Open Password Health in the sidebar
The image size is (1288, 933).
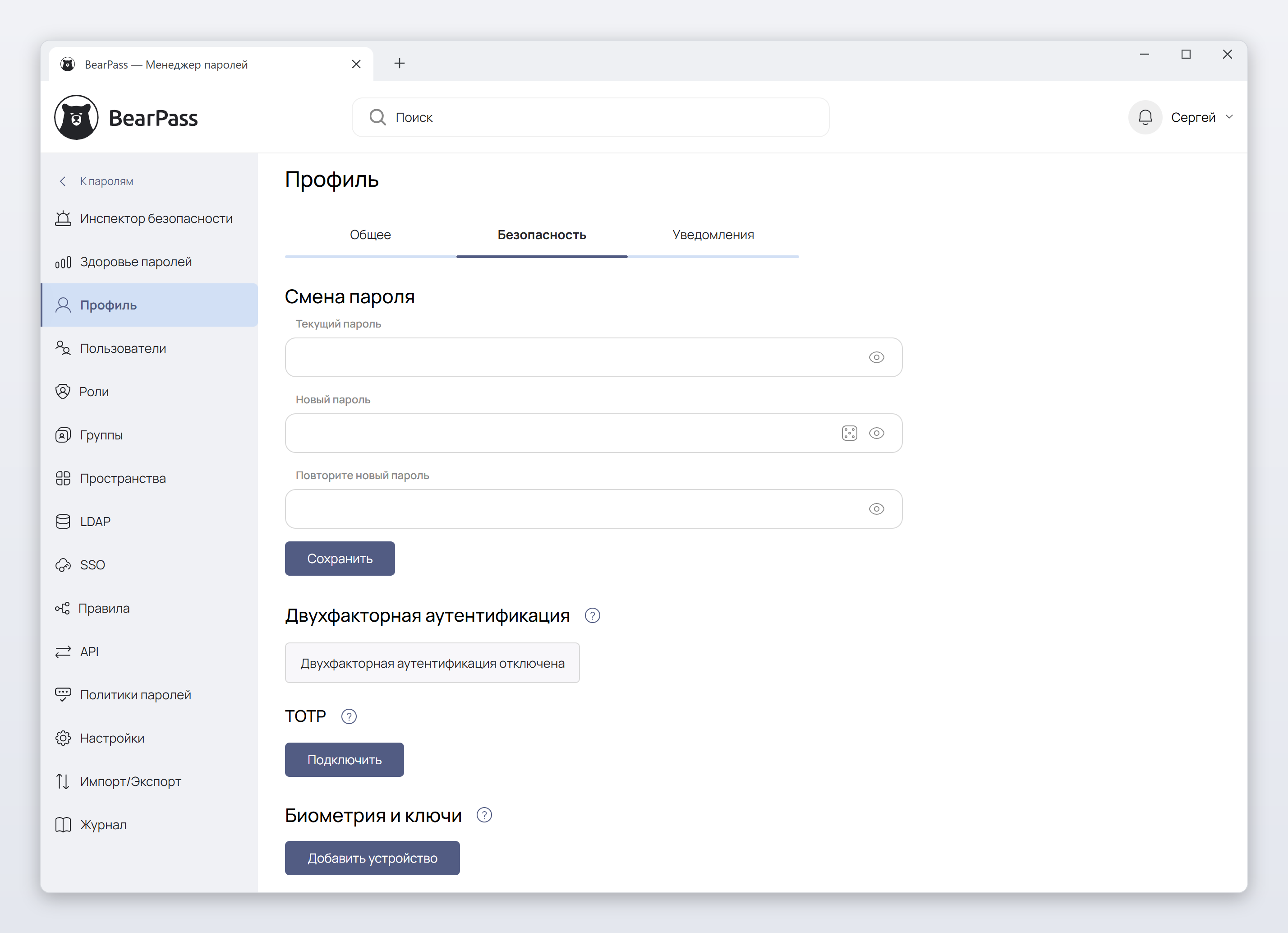click(149, 262)
